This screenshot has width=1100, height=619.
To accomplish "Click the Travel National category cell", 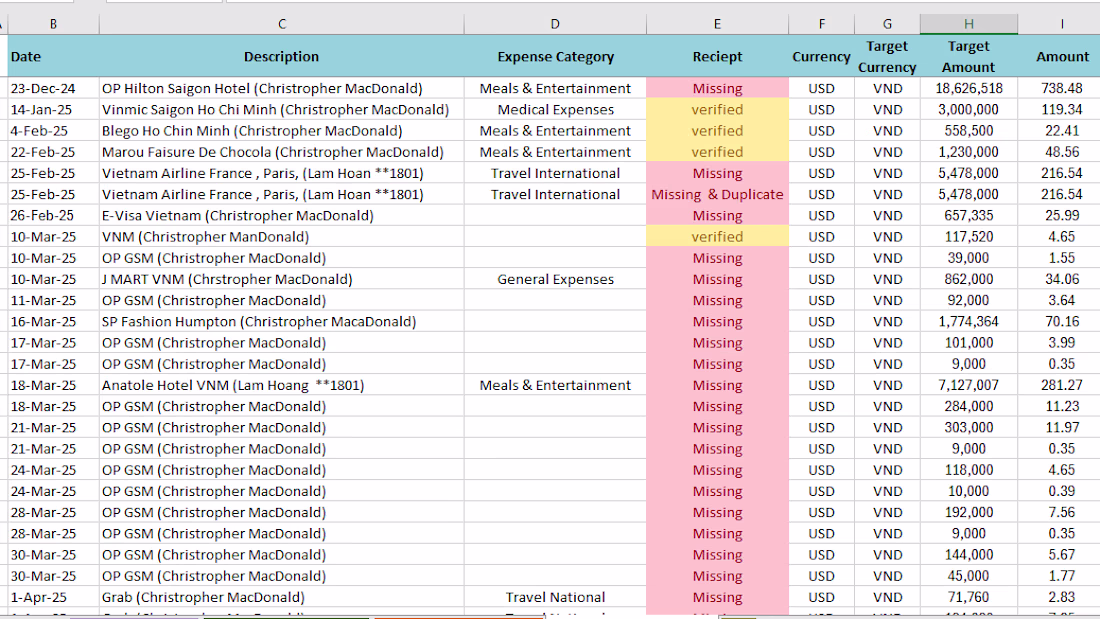I will coord(555,597).
